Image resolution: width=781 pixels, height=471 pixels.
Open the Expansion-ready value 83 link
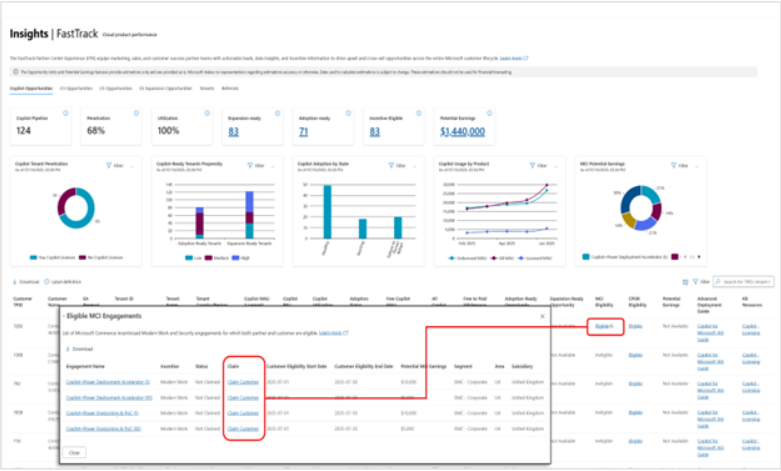coord(234,132)
